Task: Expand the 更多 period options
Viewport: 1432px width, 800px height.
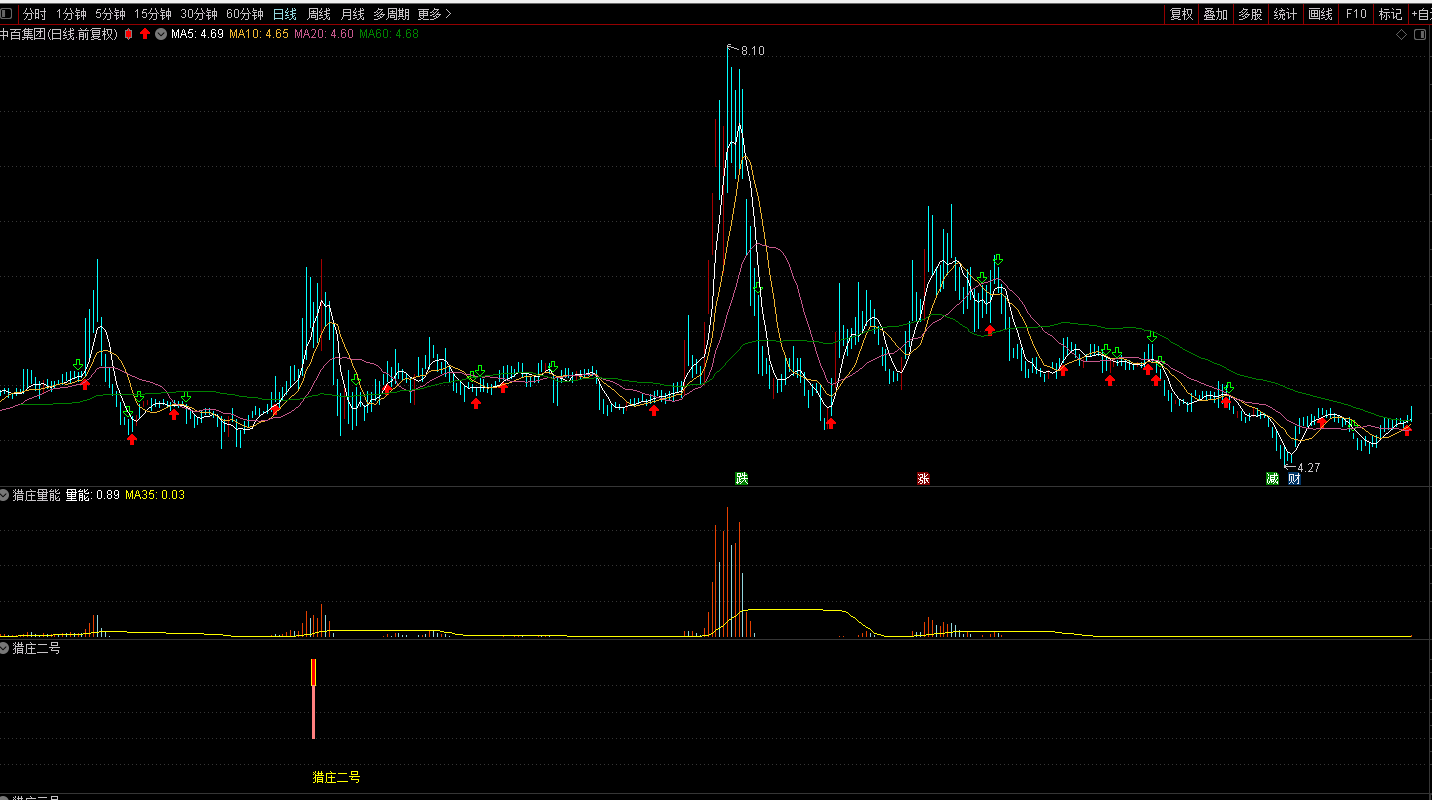Action: (434, 14)
